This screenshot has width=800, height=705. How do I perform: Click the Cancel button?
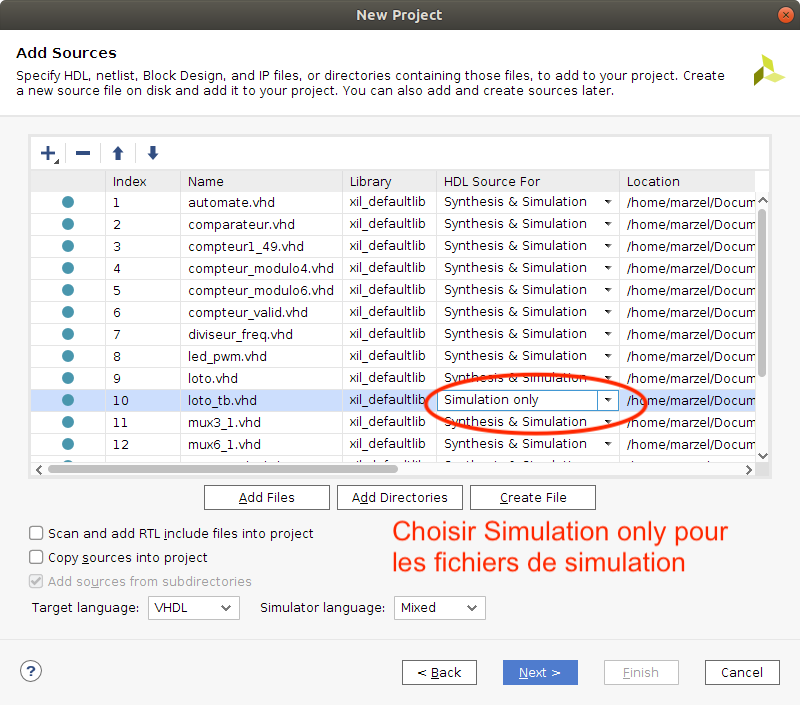(x=742, y=672)
